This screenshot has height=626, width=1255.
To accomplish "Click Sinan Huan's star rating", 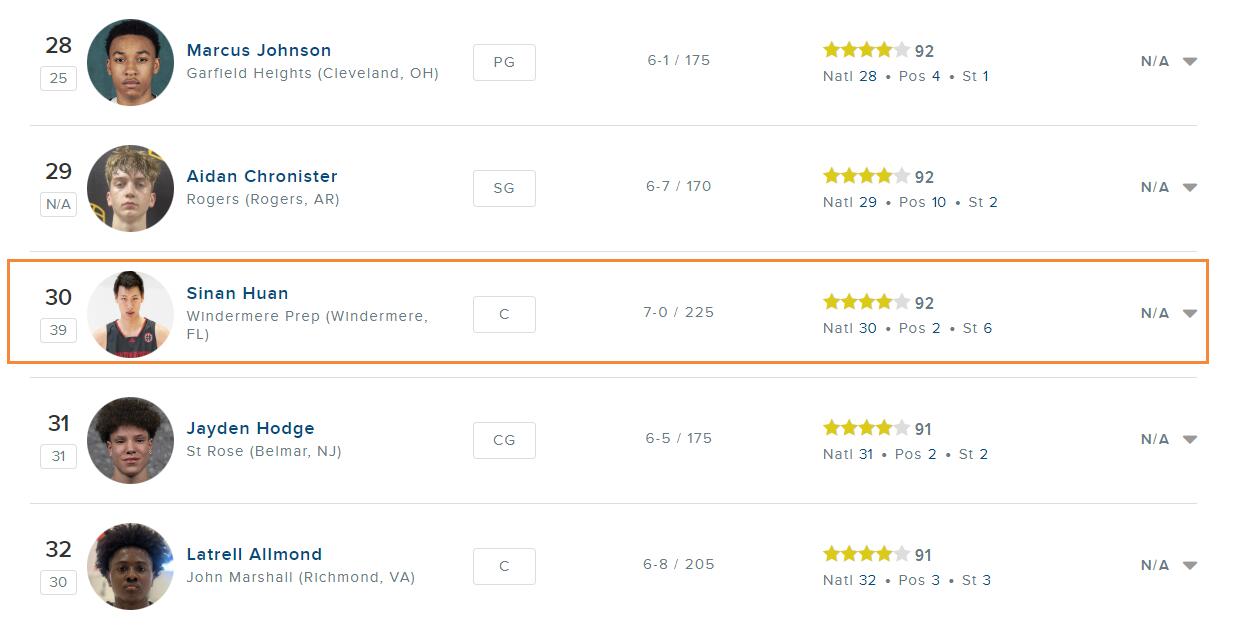I will point(866,302).
